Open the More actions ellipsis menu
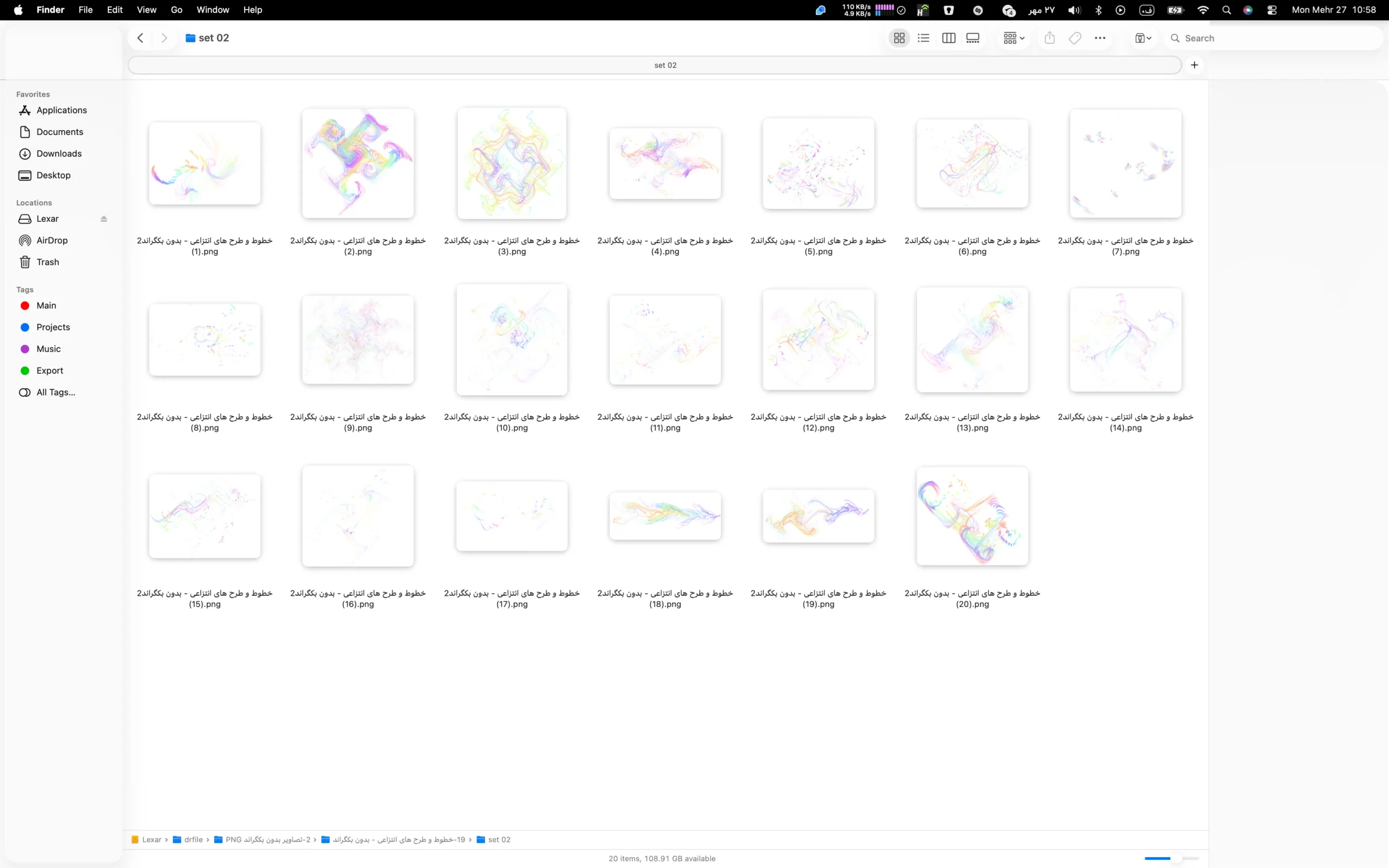Viewport: 1389px width, 868px height. (x=1100, y=38)
